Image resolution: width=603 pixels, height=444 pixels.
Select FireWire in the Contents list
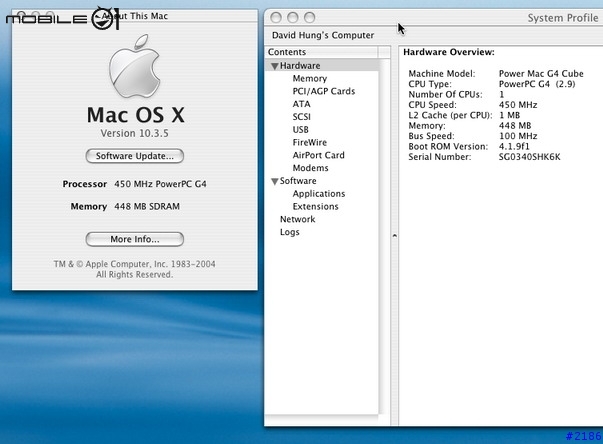pyautogui.click(x=310, y=142)
